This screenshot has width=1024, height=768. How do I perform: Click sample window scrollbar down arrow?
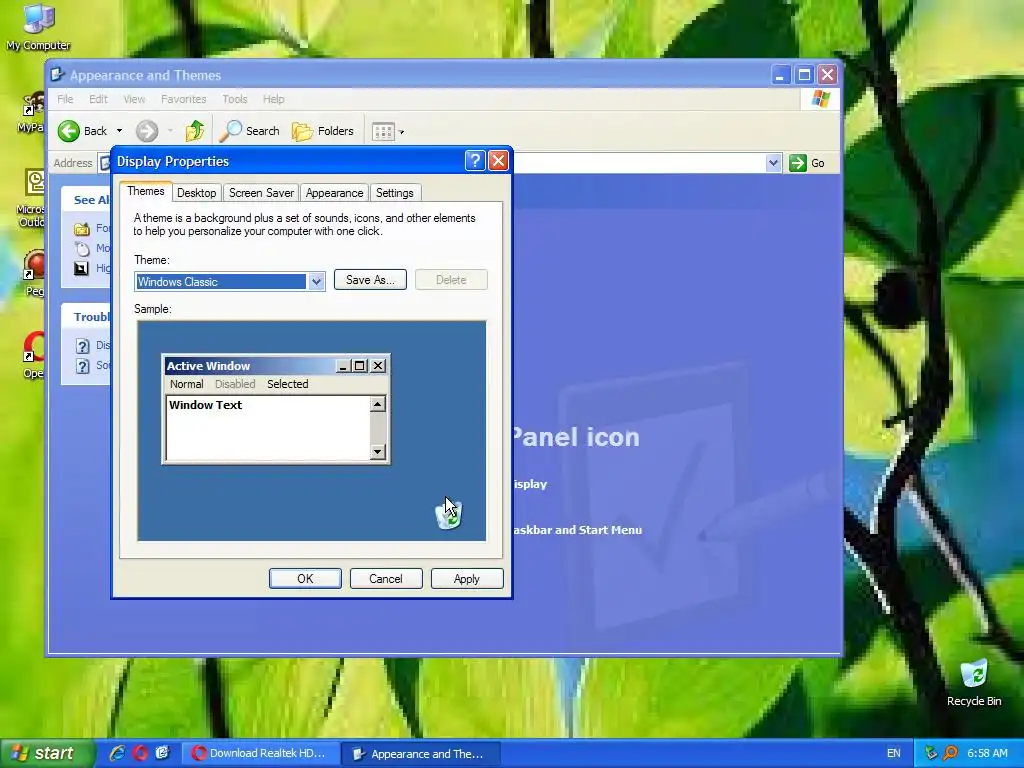pos(377,451)
